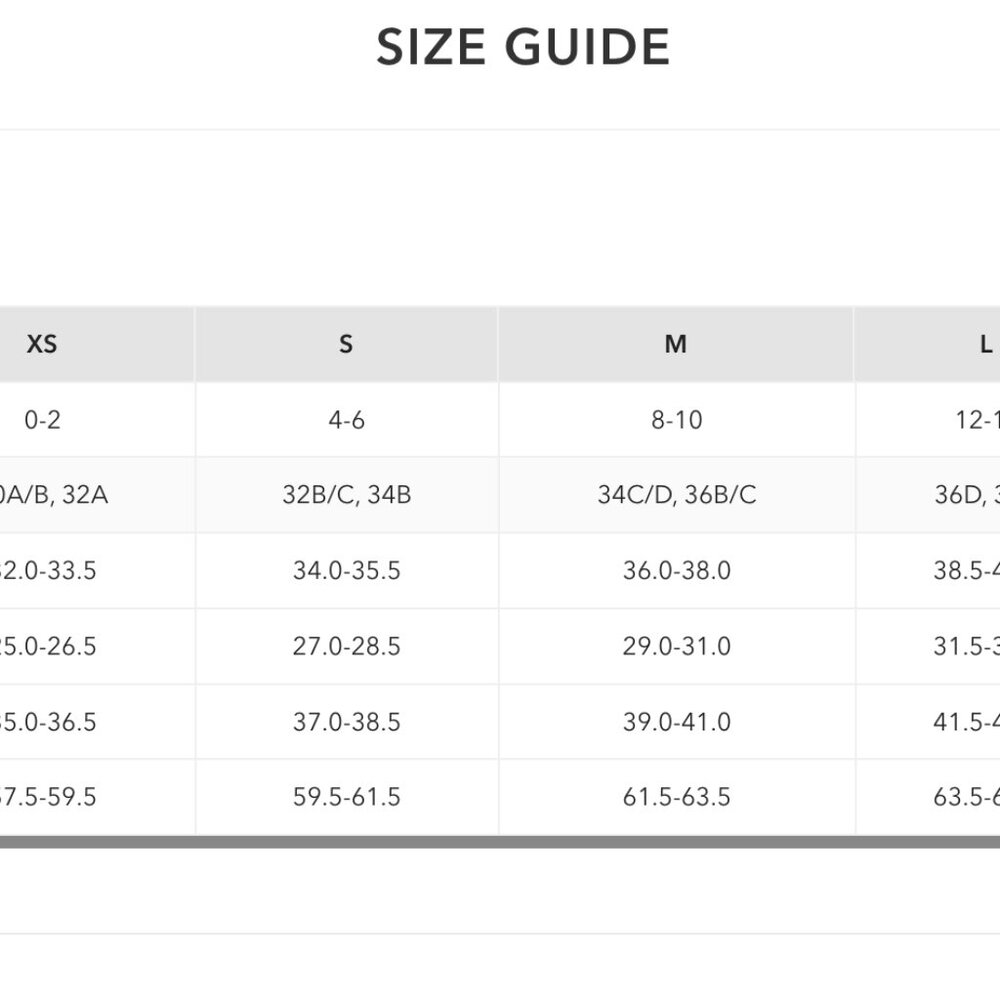The image size is (1000, 1000).
Task: Click the 61.5-63.5 measurement cell
Action: pyautogui.click(x=676, y=797)
